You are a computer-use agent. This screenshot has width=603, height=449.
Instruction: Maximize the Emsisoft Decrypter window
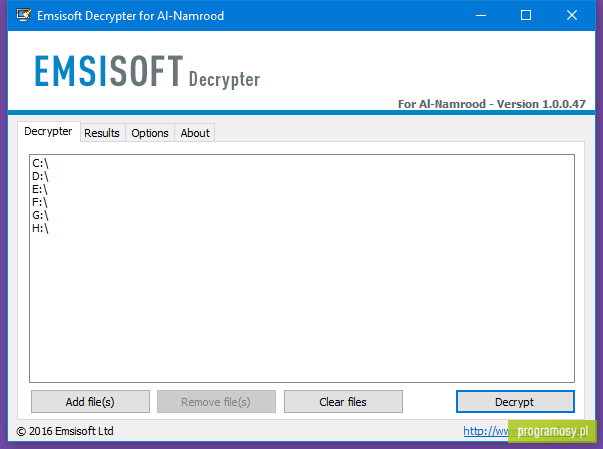[x=526, y=15]
